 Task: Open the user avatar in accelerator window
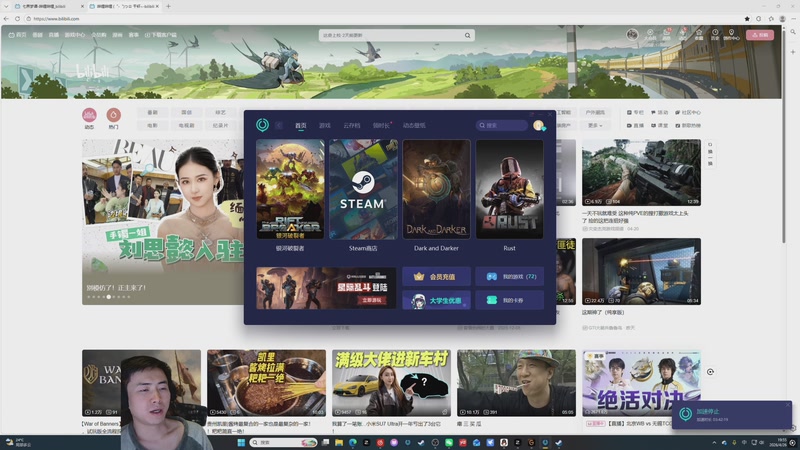tap(538, 125)
